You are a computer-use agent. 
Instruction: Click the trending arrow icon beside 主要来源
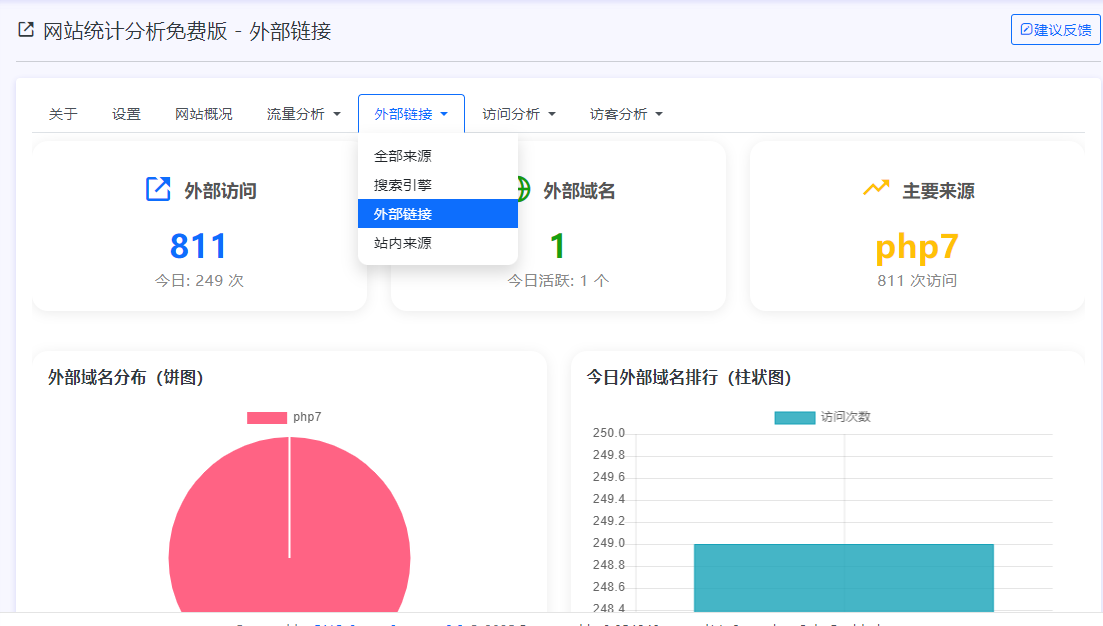coord(876,188)
